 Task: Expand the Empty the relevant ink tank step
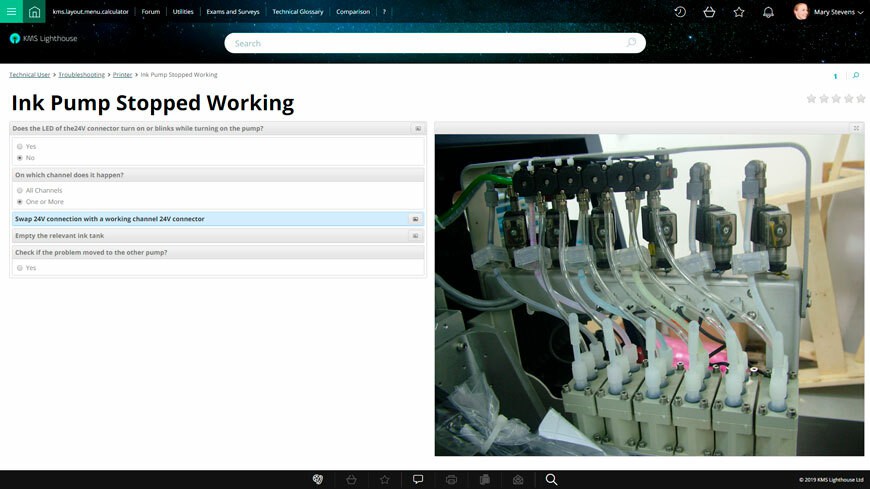pyautogui.click(x=415, y=236)
